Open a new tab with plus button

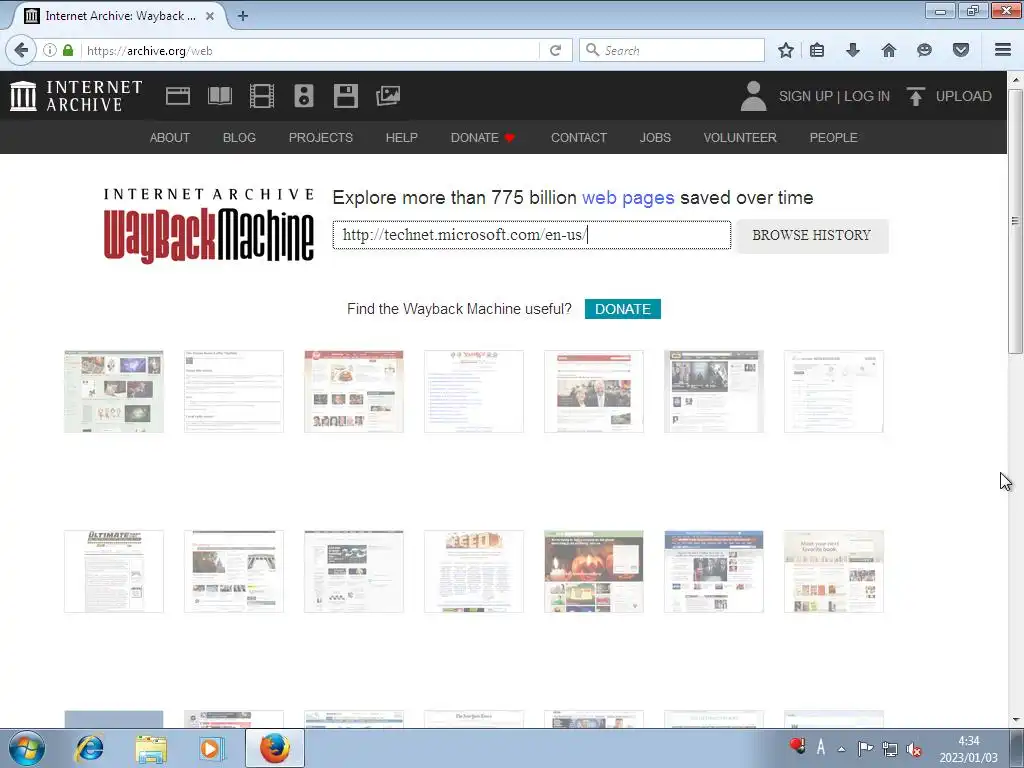click(242, 16)
